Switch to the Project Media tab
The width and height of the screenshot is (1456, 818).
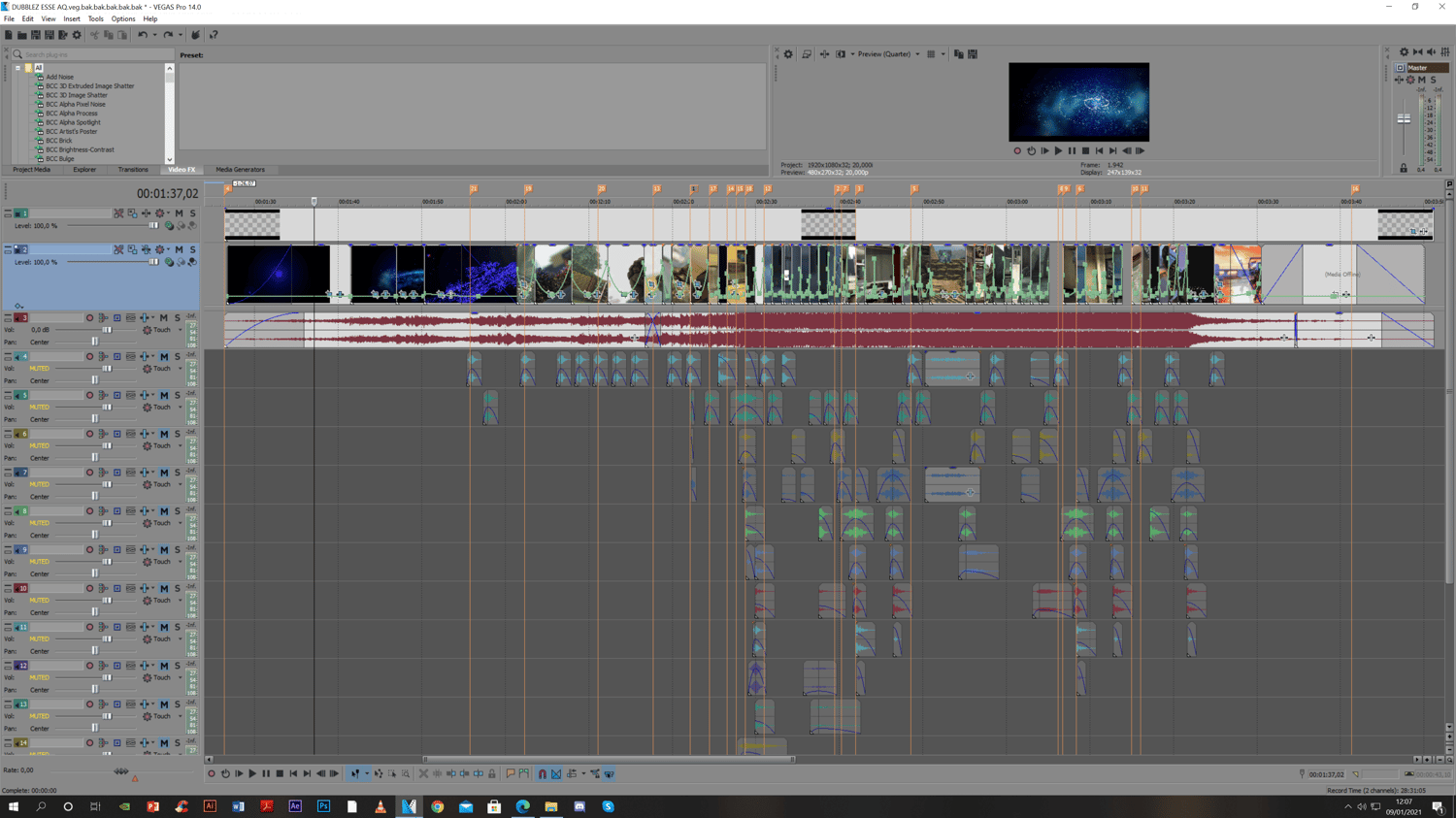click(31, 170)
